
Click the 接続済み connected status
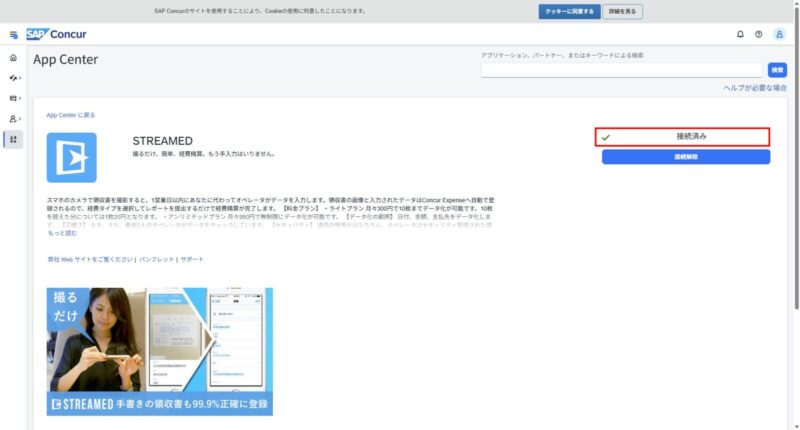pyautogui.click(x=682, y=137)
